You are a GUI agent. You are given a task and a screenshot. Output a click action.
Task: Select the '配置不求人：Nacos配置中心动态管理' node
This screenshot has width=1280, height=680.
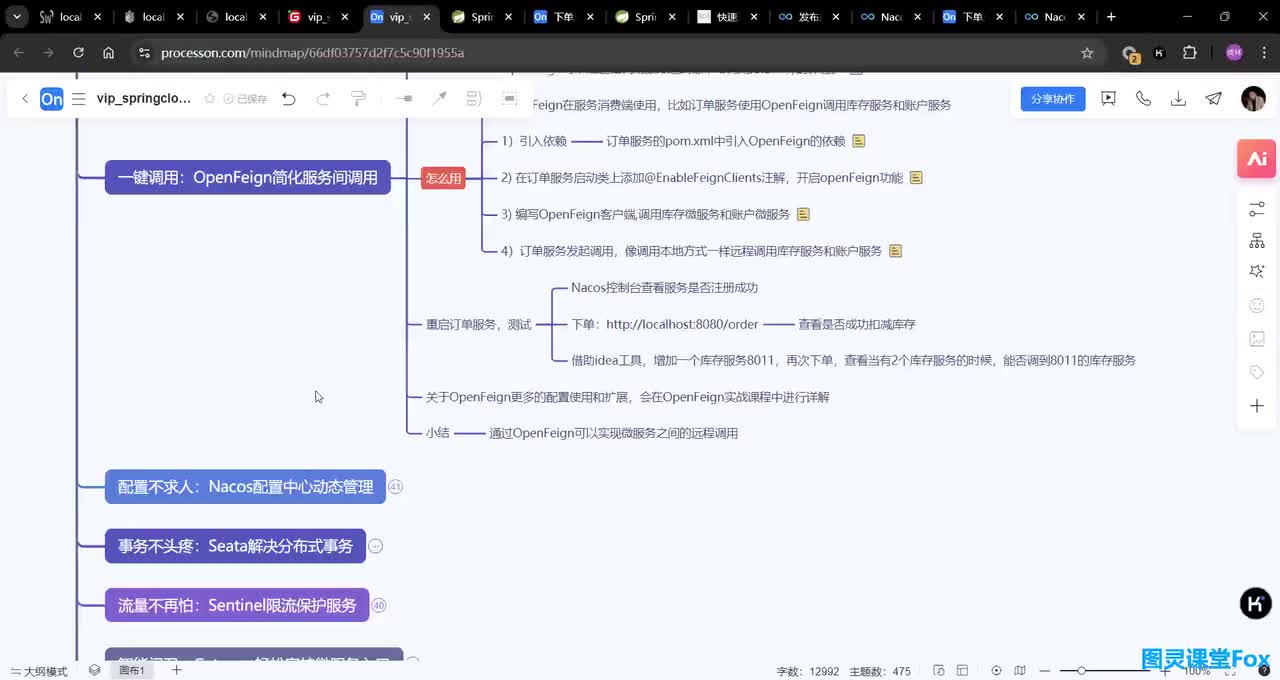click(245, 487)
